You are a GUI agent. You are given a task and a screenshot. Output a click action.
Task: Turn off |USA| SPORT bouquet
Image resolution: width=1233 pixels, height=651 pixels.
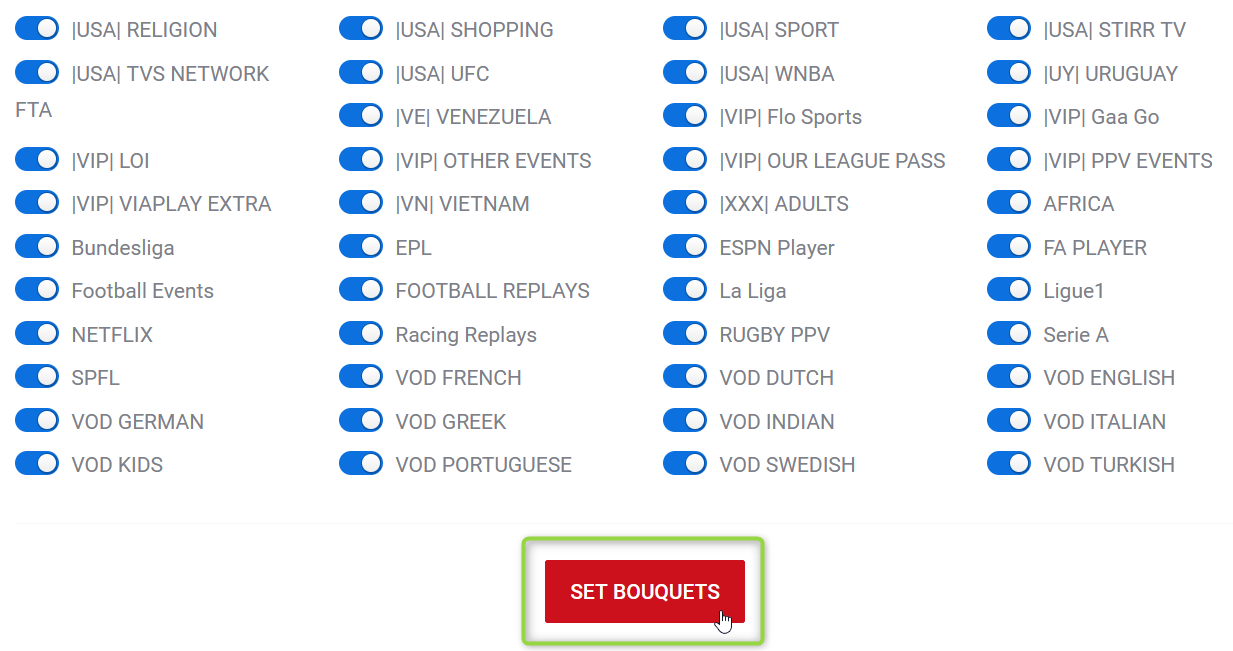(x=685, y=29)
